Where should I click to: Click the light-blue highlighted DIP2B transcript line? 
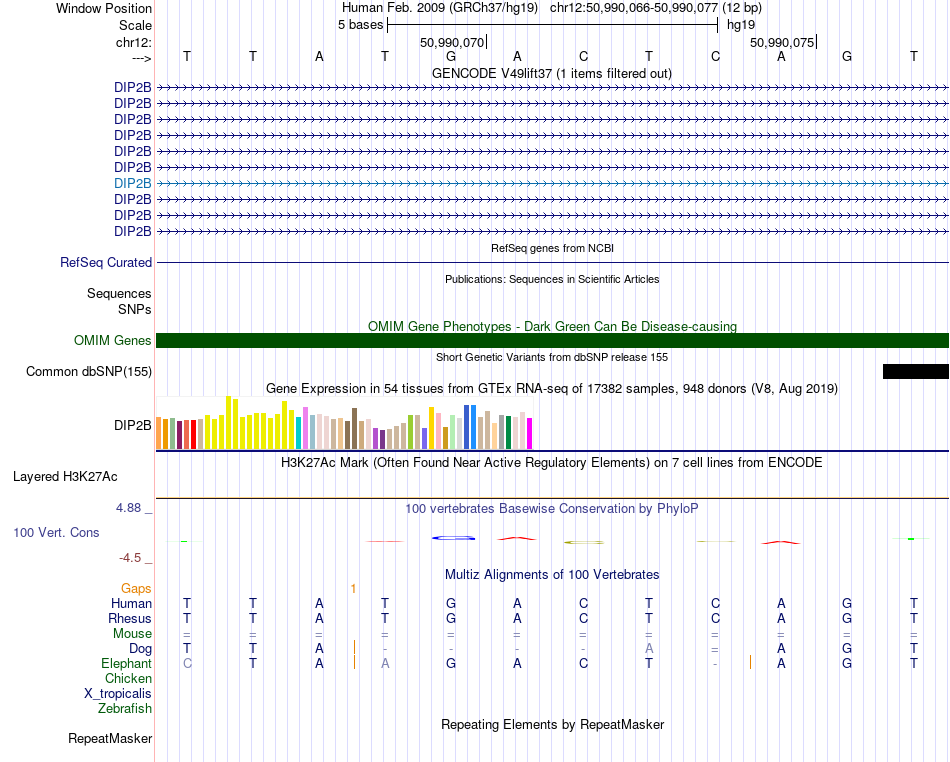[x=552, y=183]
